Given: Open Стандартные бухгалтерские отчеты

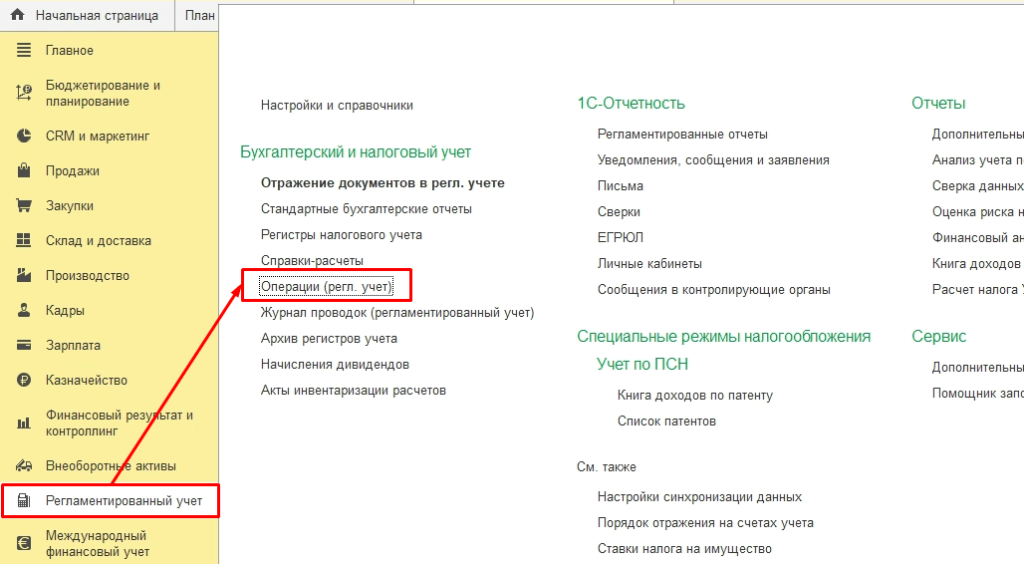Looking at the screenshot, I should click(x=366, y=209).
